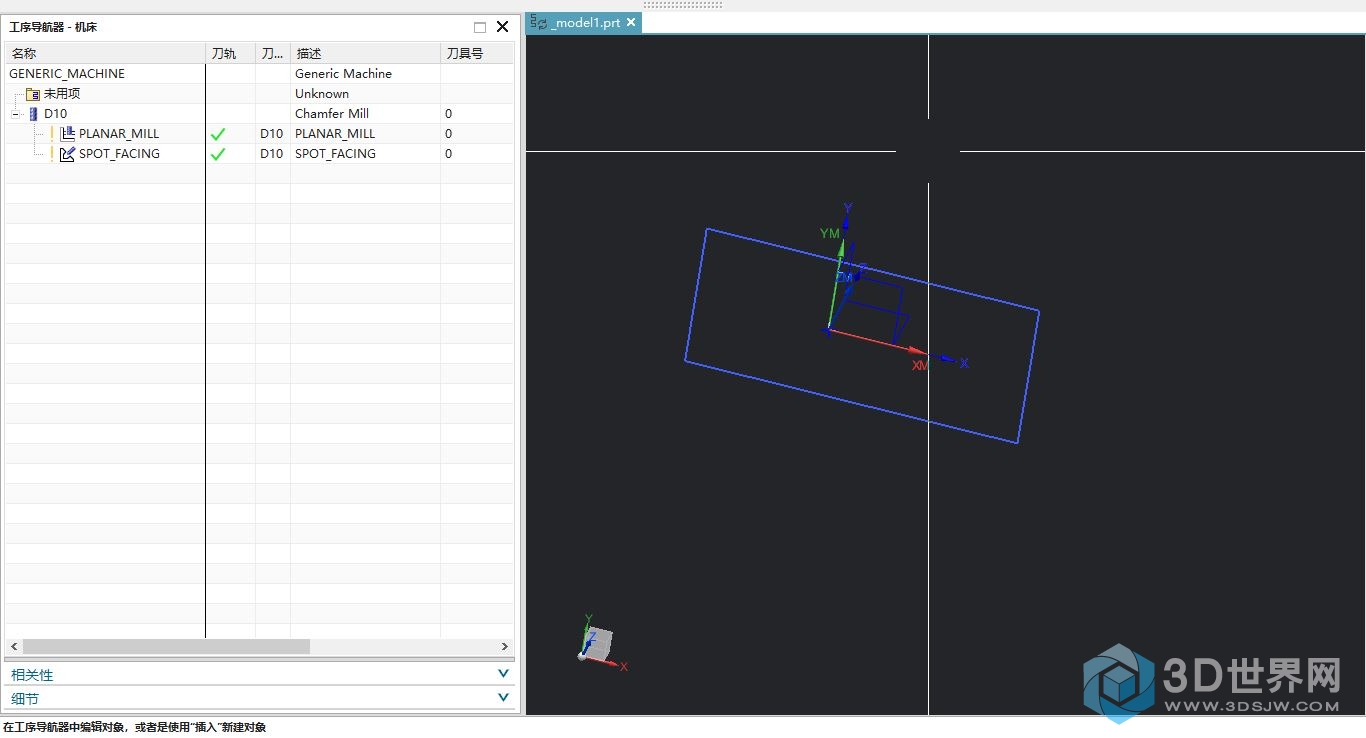The image size is (1366, 738).
Task: Expand the 相关性 section
Action: coord(503,674)
